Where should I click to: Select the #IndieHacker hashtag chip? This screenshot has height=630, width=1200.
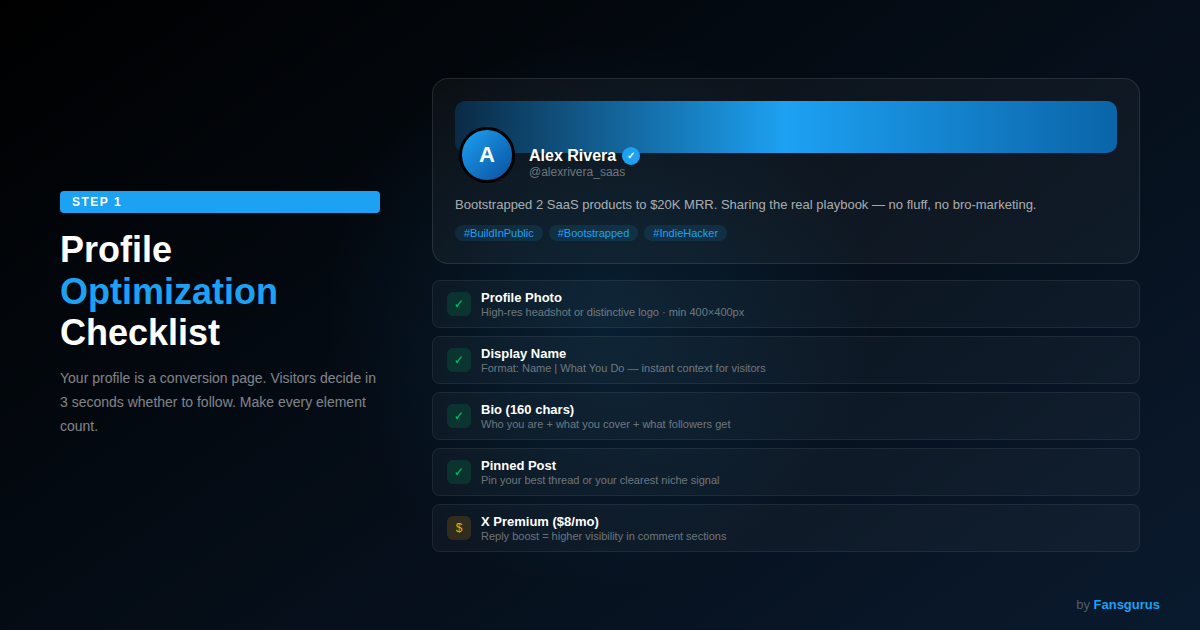(x=686, y=232)
